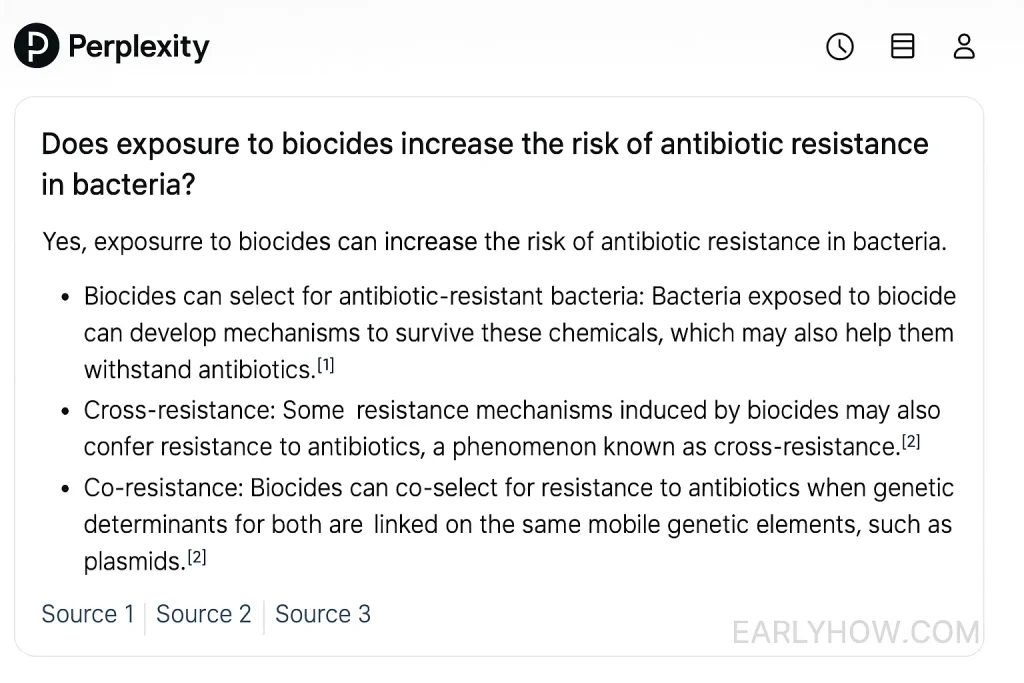Click the 'Yes, exposurre to biocides' summary sentence
The width and height of the screenshot is (1024, 683).
tap(494, 242)
